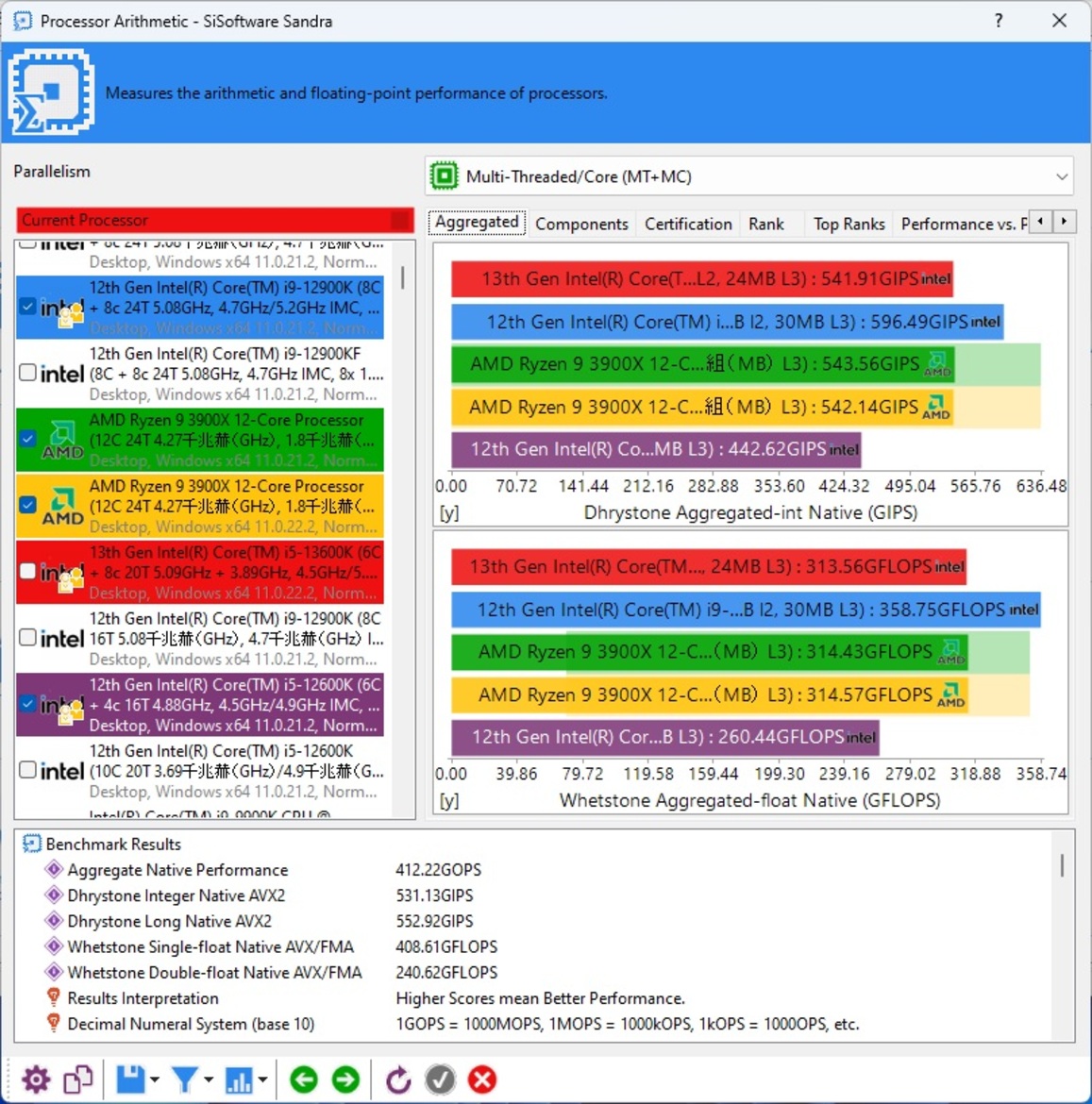Select the Aggregated tab
The width and height of the screenshot is (1092, 1104).
[477, 223]
